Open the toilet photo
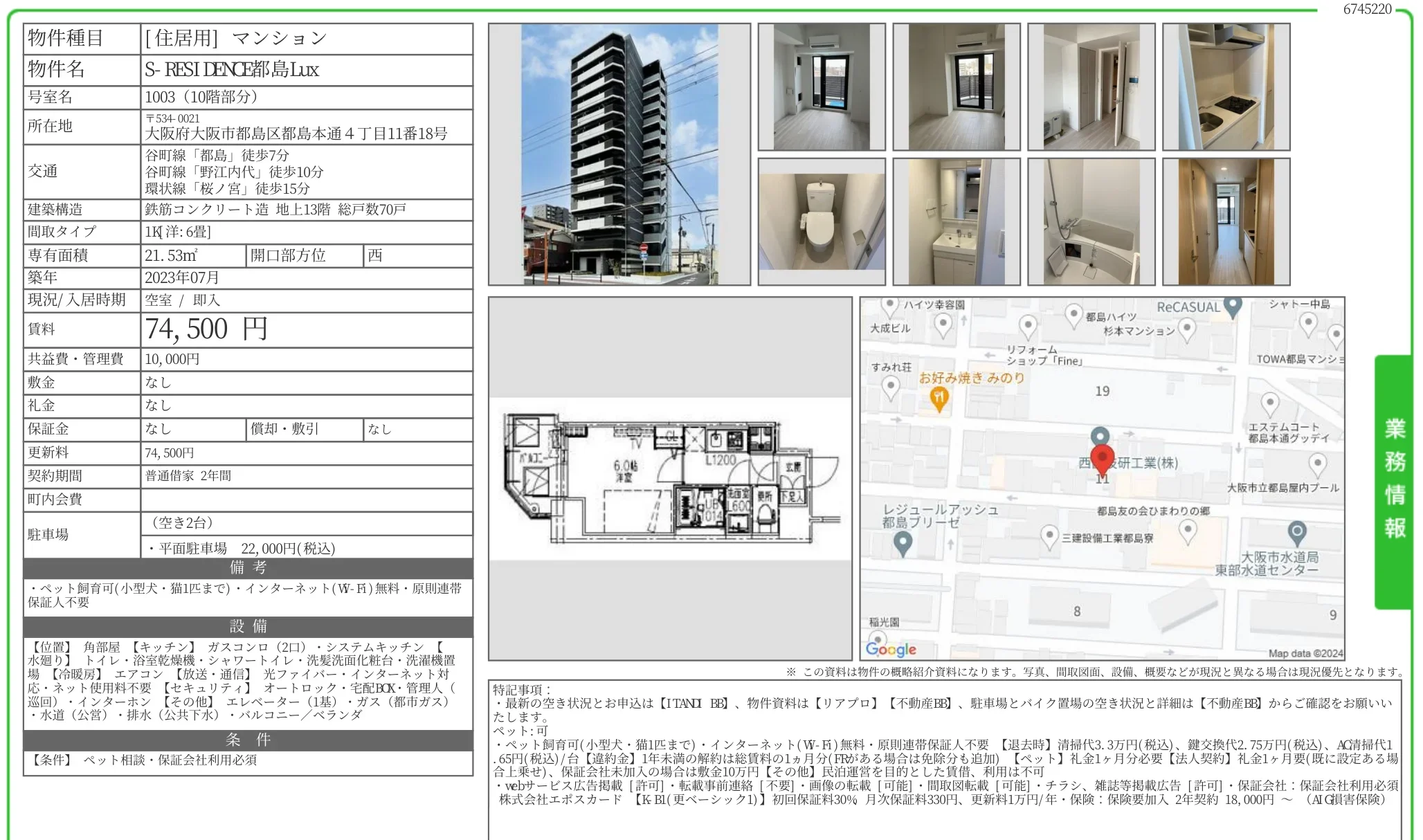The height and width of the screenshot is (840, 1423). [822, 221]
